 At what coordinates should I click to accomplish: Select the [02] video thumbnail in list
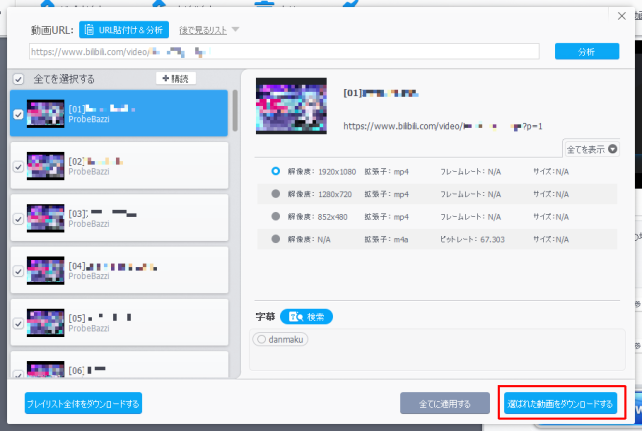[45, 166]
